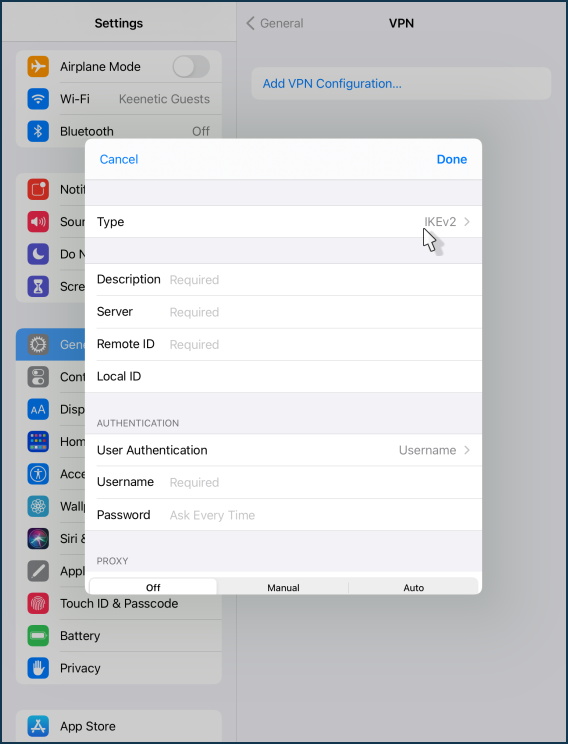Open the Type IKEv2 selector
568x744 pixels.
[x=283, y=222]
